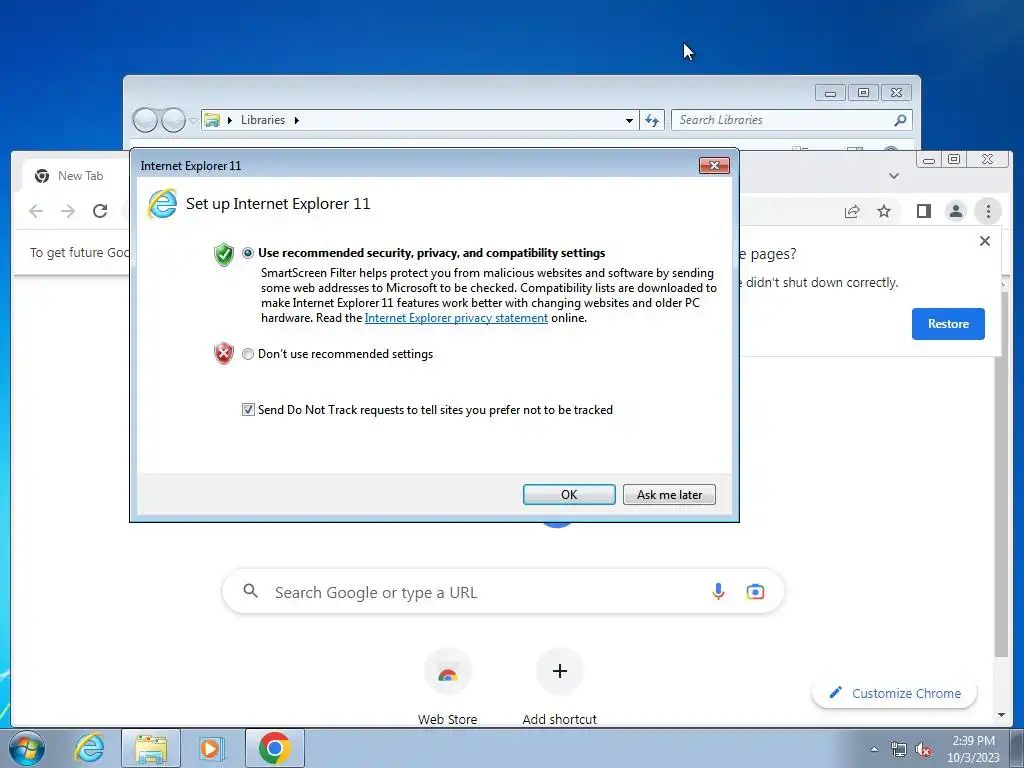Click Chrome vertical scrollbar
1024x768 pixels.
(1000, 475)
